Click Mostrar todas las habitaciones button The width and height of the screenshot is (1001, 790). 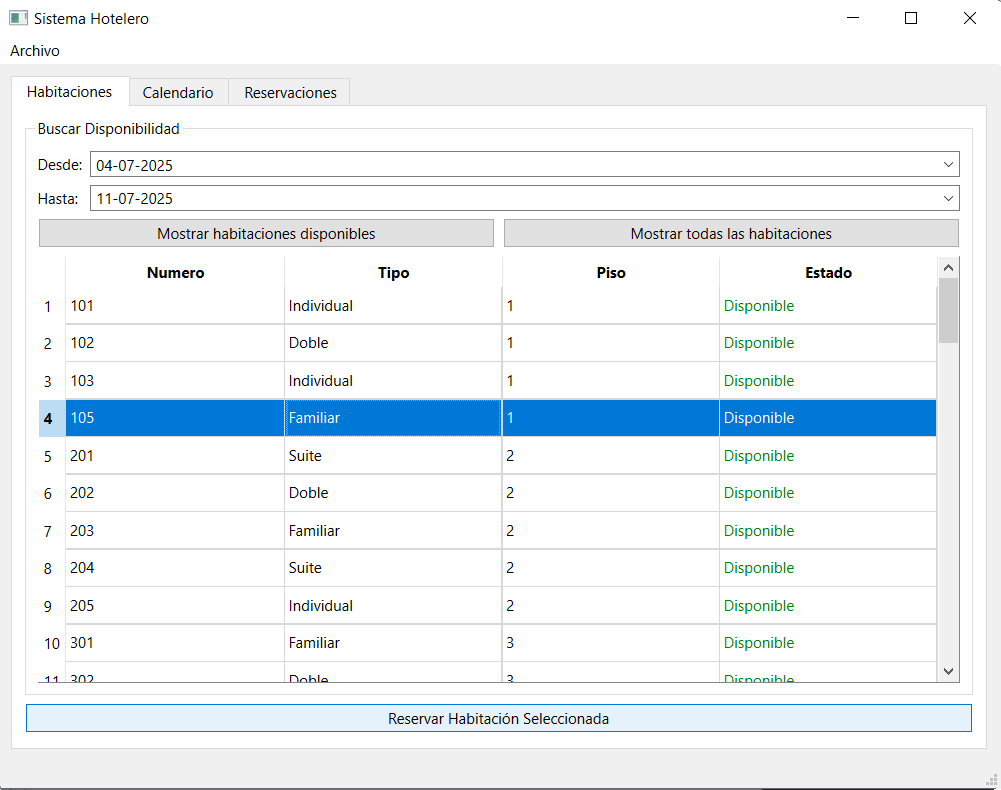(731, 233)
